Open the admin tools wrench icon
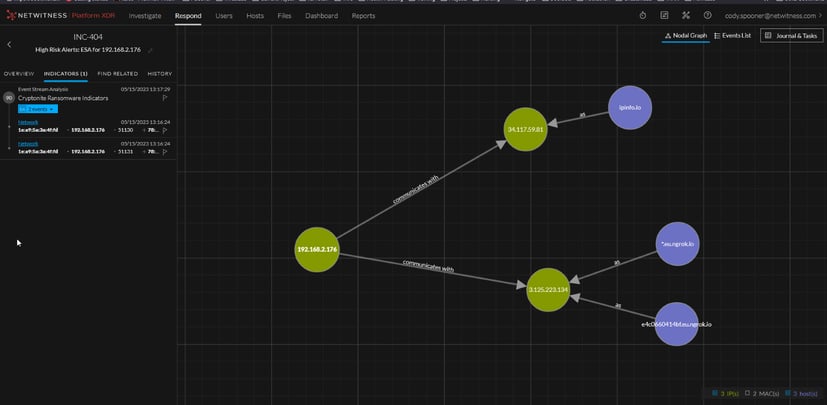Viewport: 827px width, 405px height. coord(686,16)
